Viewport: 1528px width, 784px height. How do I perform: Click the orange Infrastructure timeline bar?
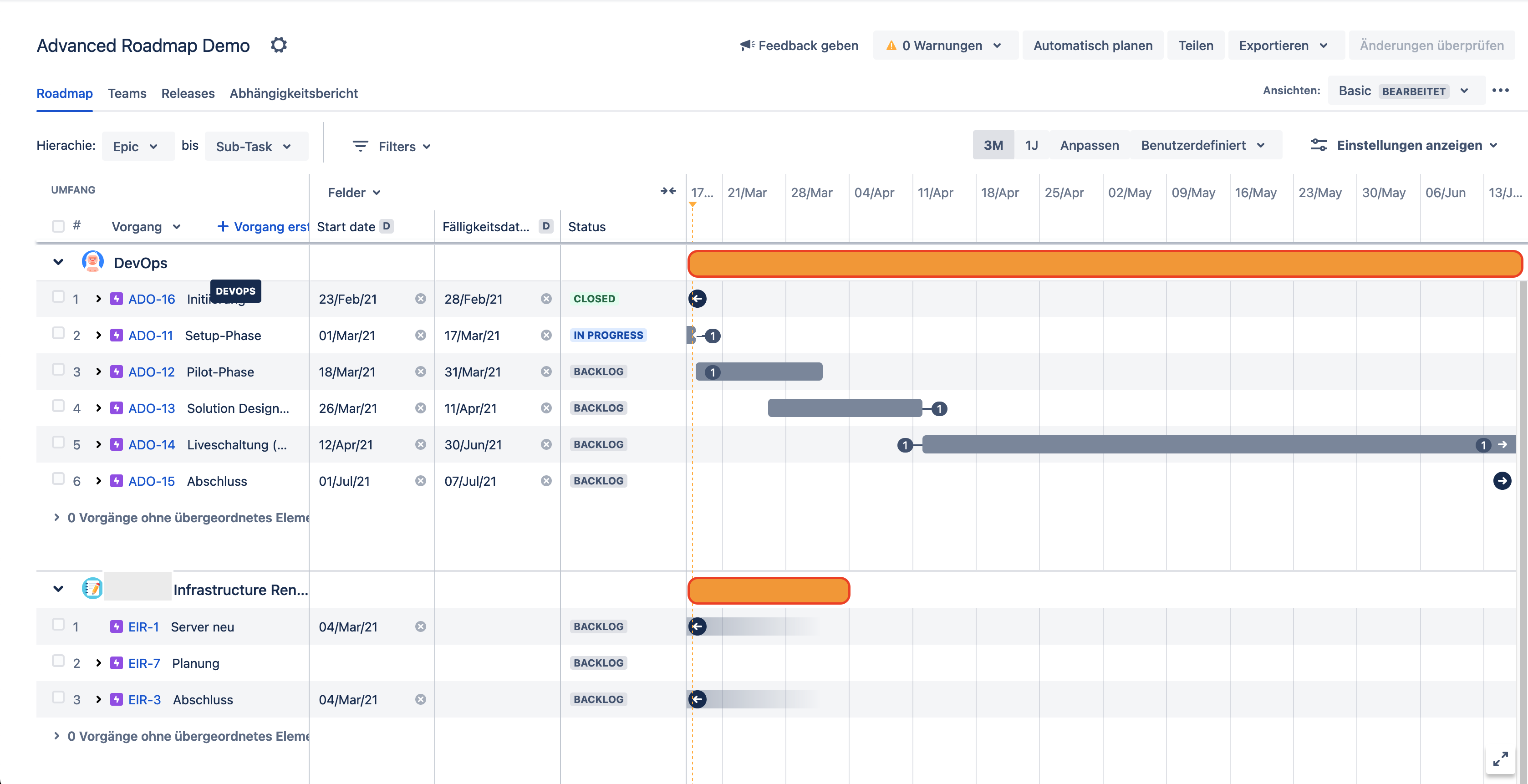pyautogui.click(x=769, y=591)
